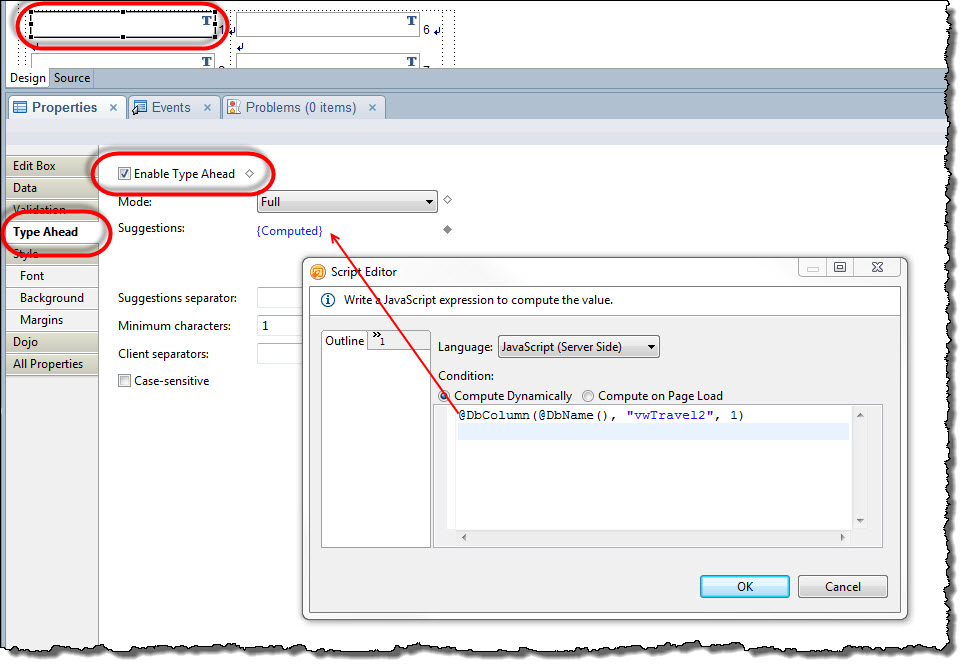This screenshot has width=967, height=667.
Task: Click the diamond next to Mode dropdown
Action: (x=448, y=200)
